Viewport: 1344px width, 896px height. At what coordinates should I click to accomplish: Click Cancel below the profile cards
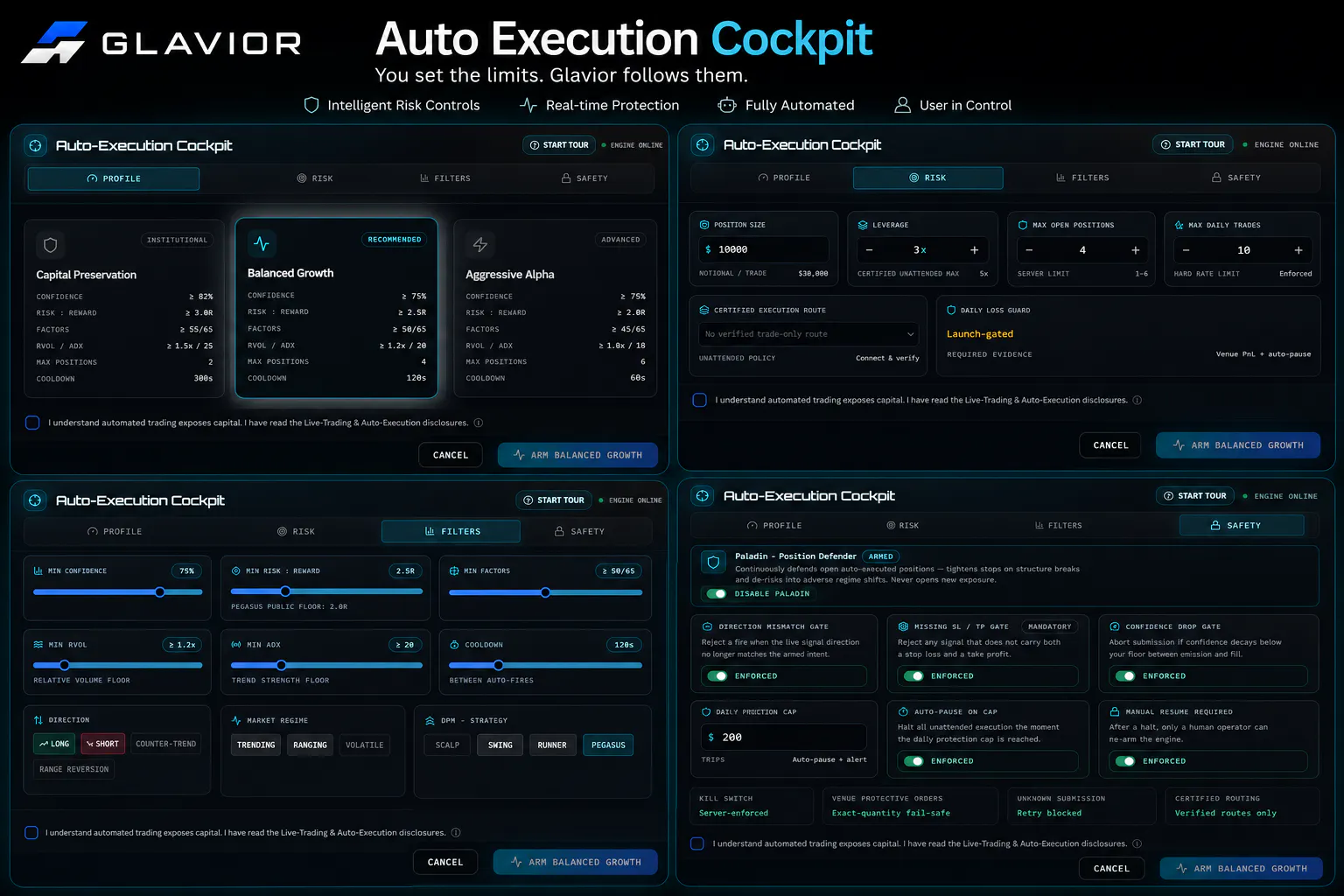pyautogui.click(x=451, y=455)
